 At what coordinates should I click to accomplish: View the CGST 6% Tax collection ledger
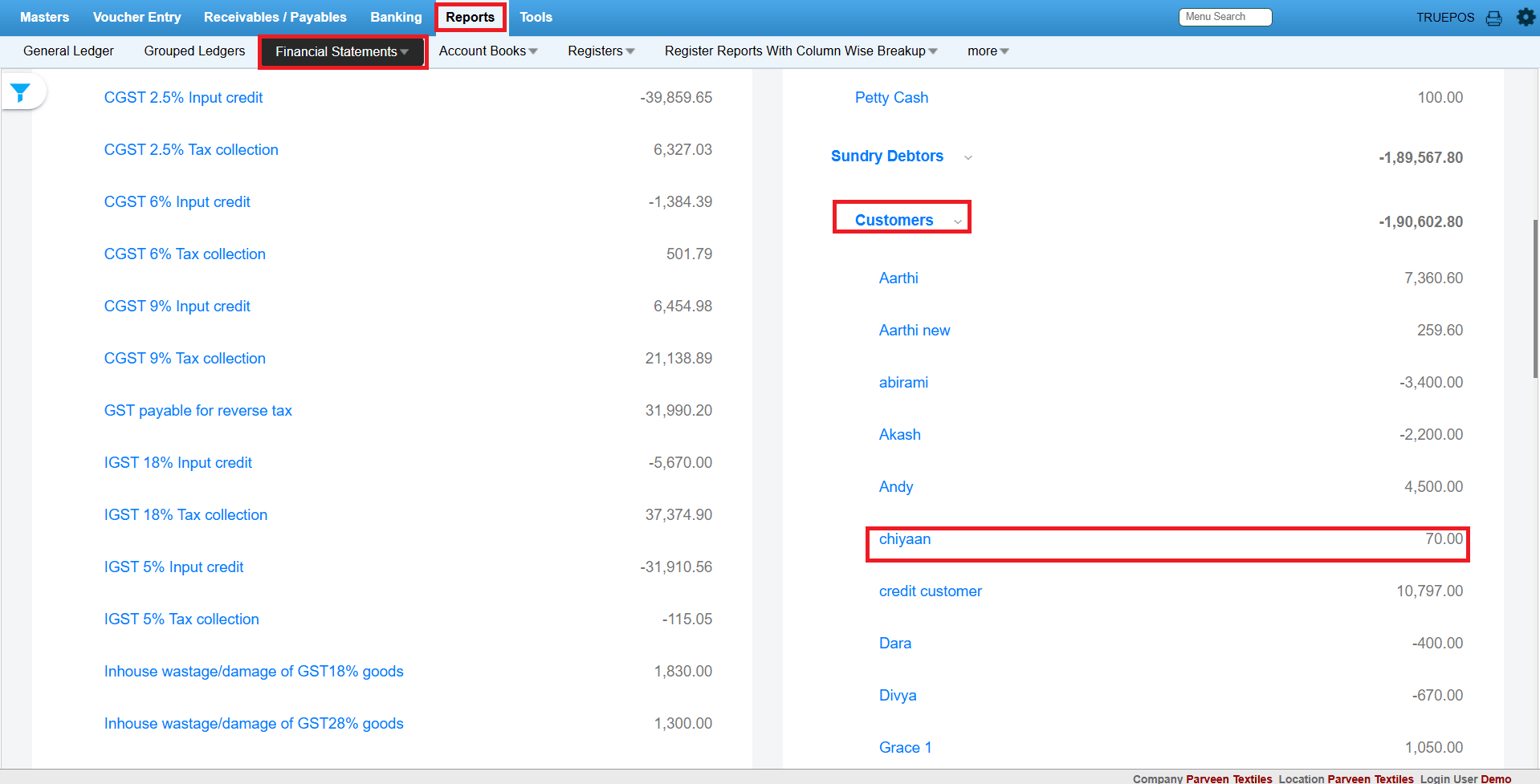click(185, 254)
